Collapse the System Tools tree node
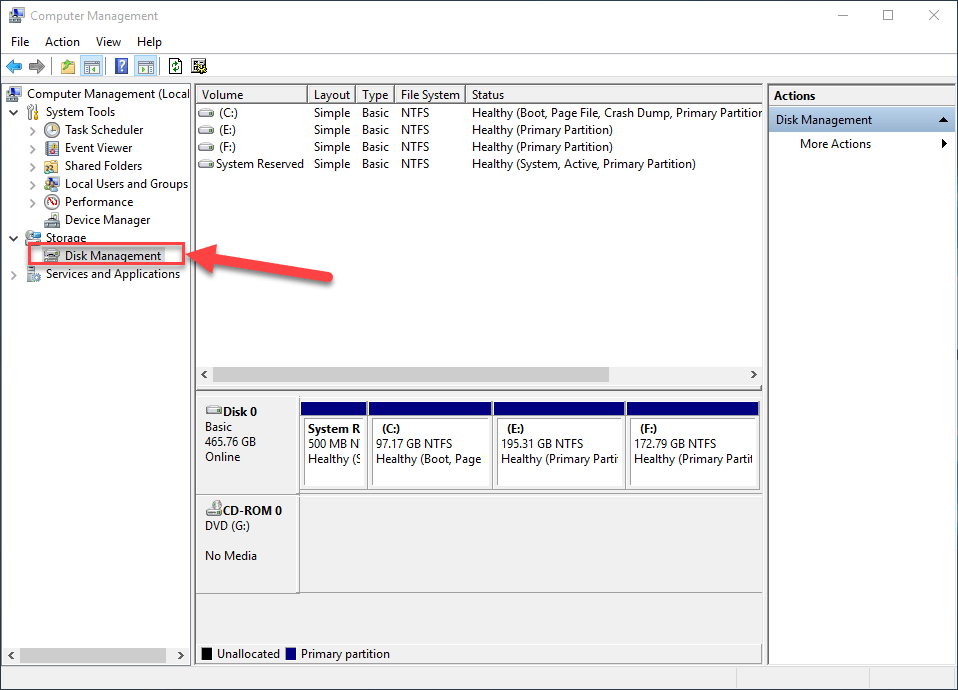The width and height of the screenshot is (958, 690). click(14, 113)
